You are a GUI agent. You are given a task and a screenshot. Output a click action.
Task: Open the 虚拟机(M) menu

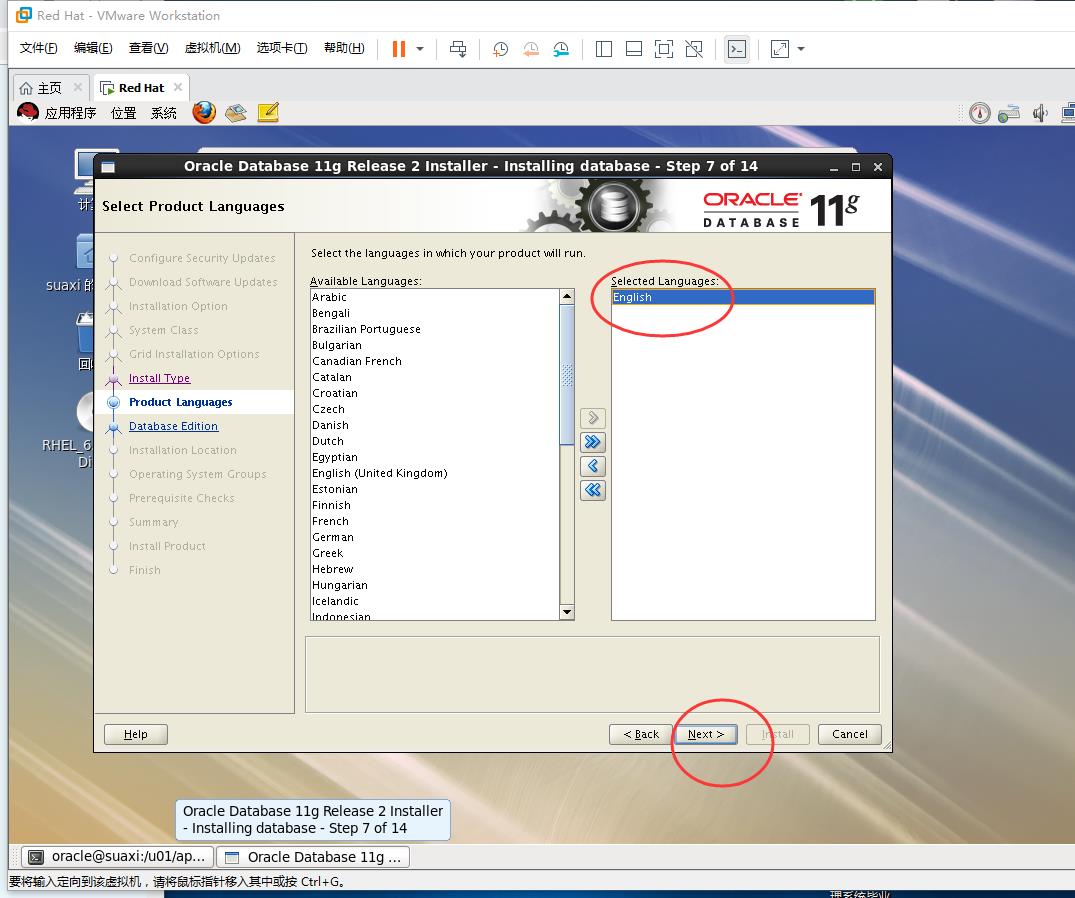[213, 48]
